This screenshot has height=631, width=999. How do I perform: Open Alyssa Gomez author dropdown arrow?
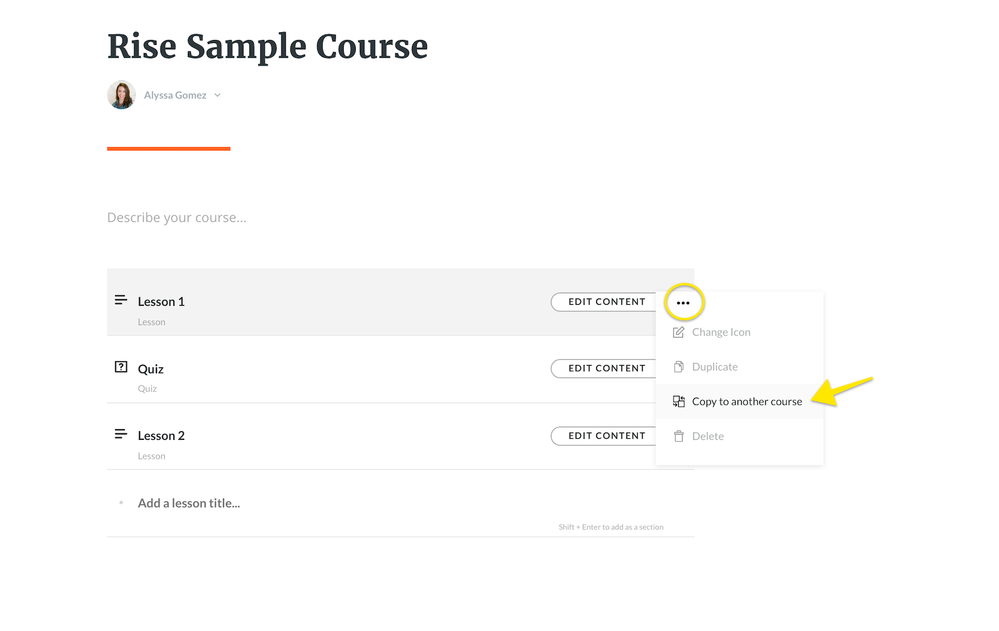click(217, 96)
